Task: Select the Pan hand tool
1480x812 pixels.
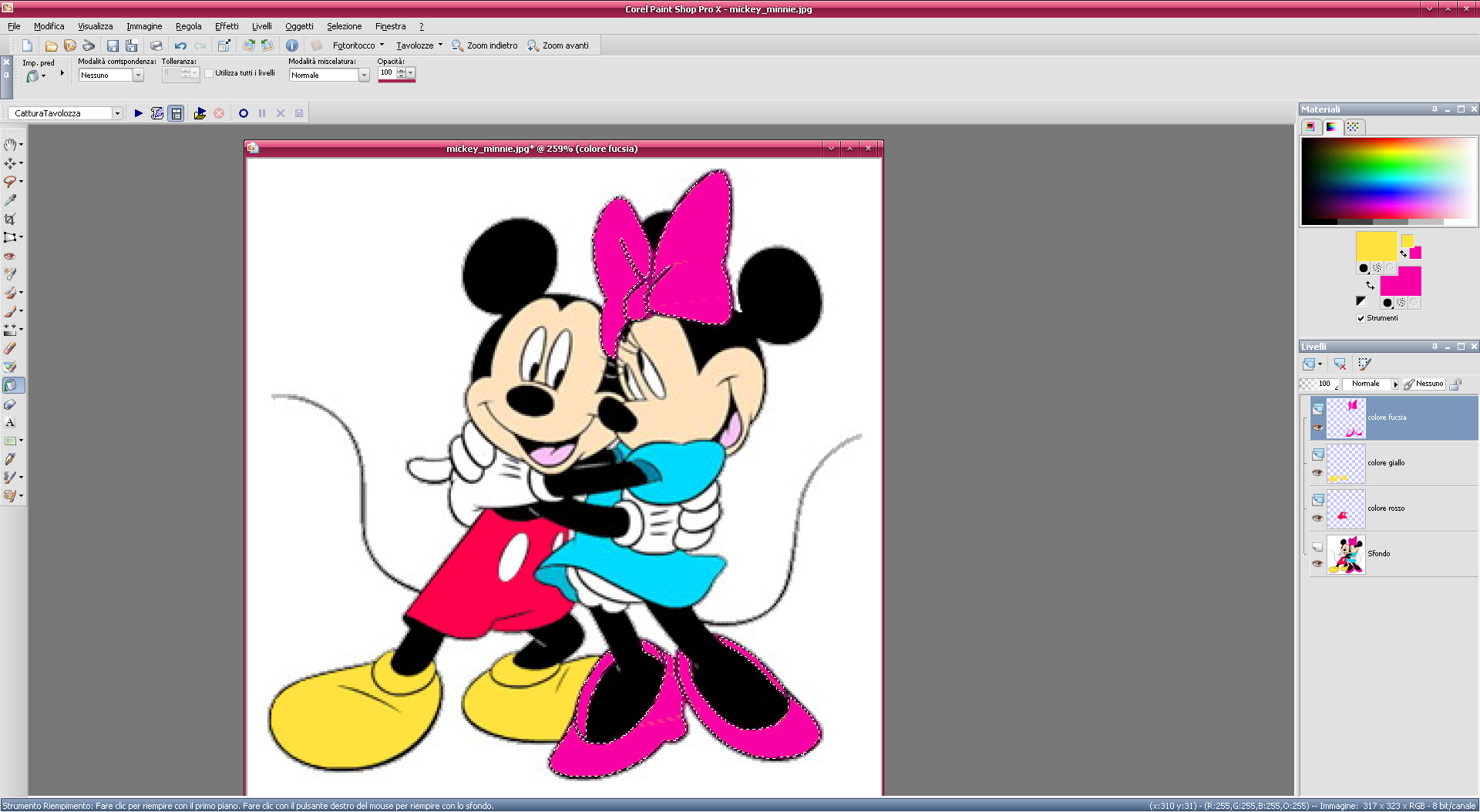Action: click(10, 144)
